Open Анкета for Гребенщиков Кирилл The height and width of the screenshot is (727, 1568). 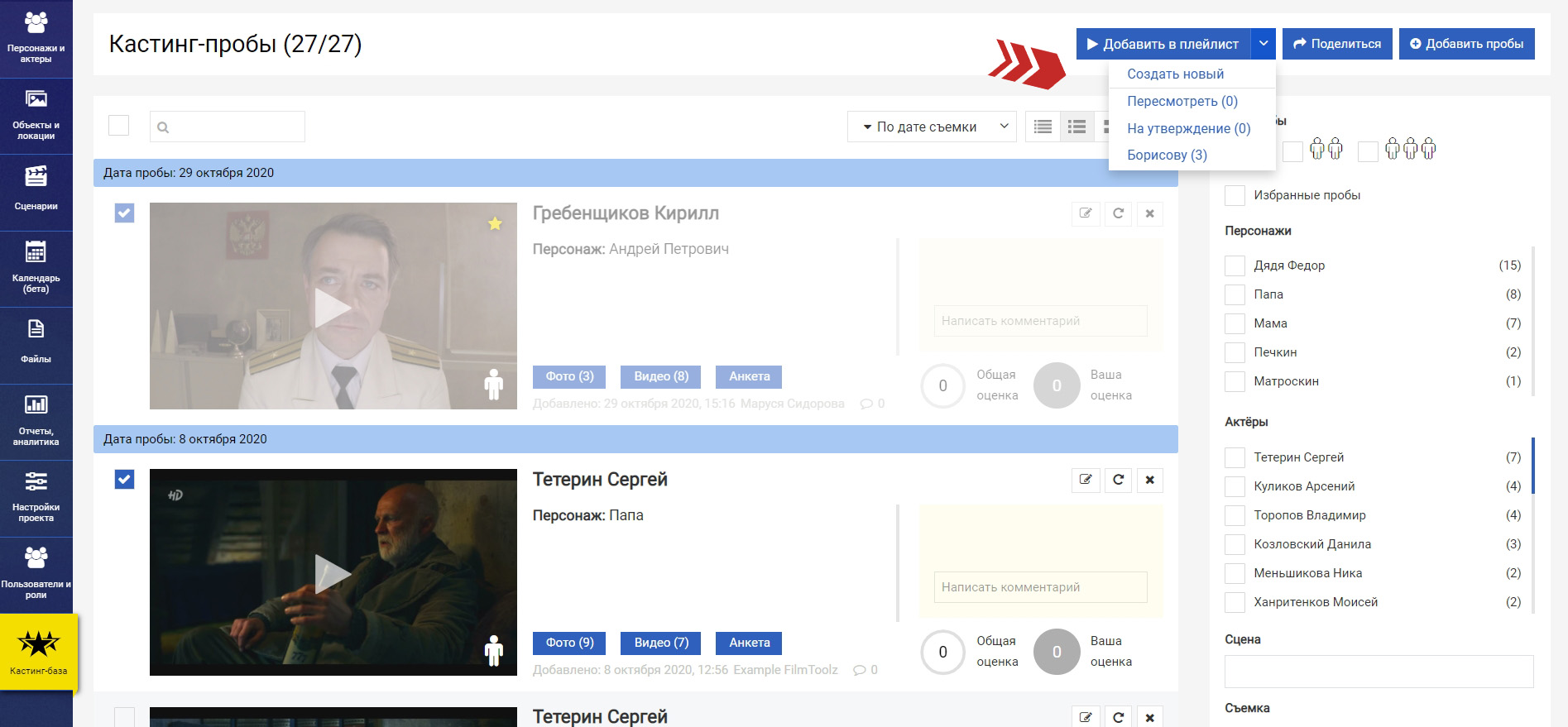[749, 376]
